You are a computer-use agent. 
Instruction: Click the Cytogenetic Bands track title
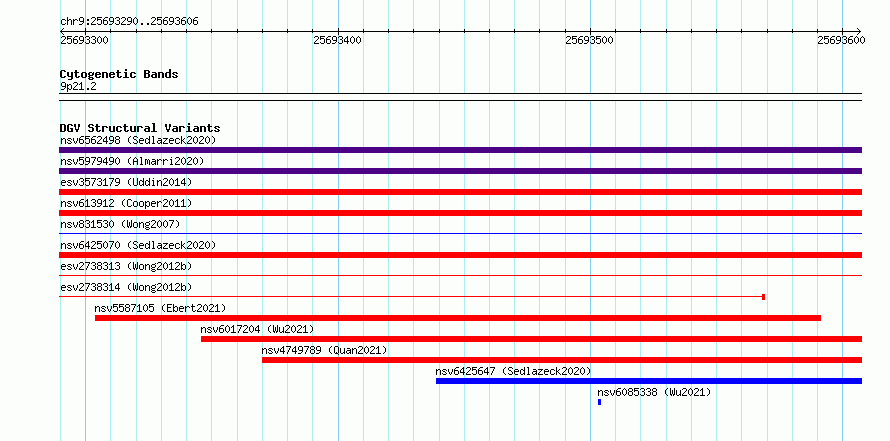[119, 74]
